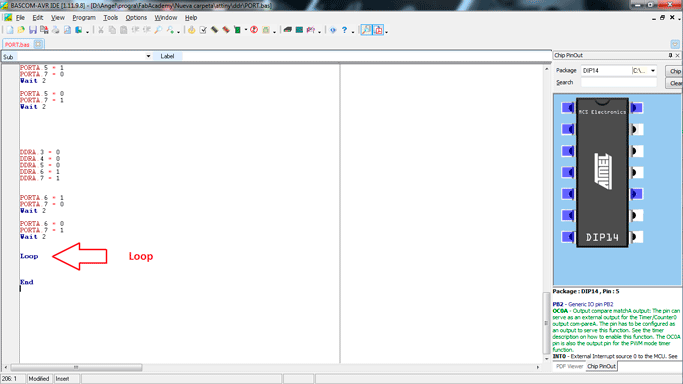Click the green chip Compile icon
The height and width of the screenshot is (384, 683).
coord(237,30)
